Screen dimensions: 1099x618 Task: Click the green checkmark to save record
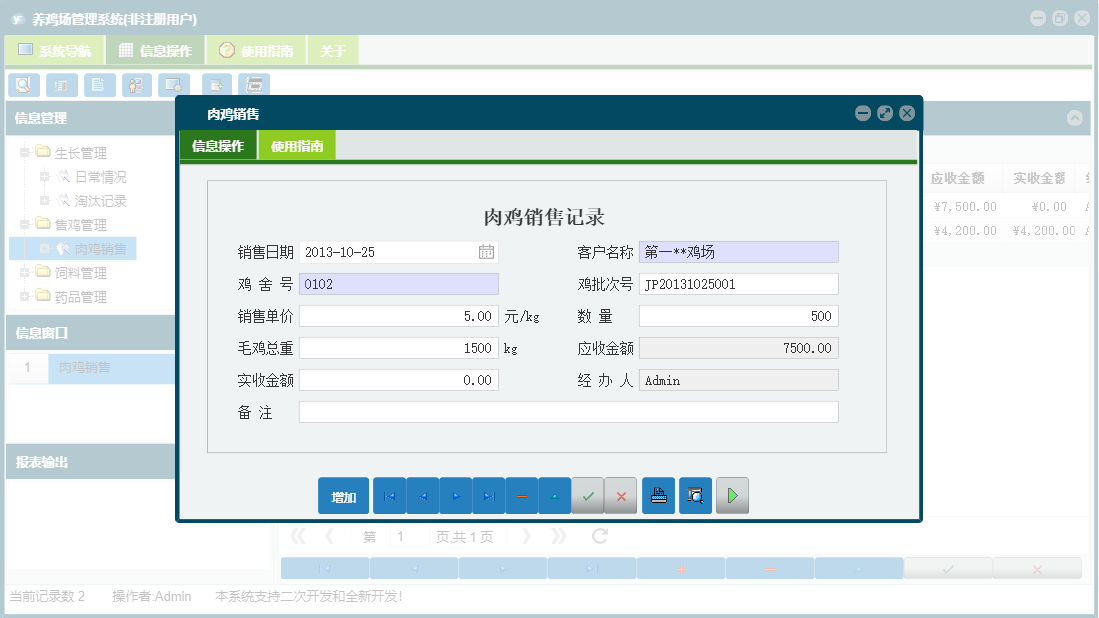pyautogui.click(x=587, y=496)
